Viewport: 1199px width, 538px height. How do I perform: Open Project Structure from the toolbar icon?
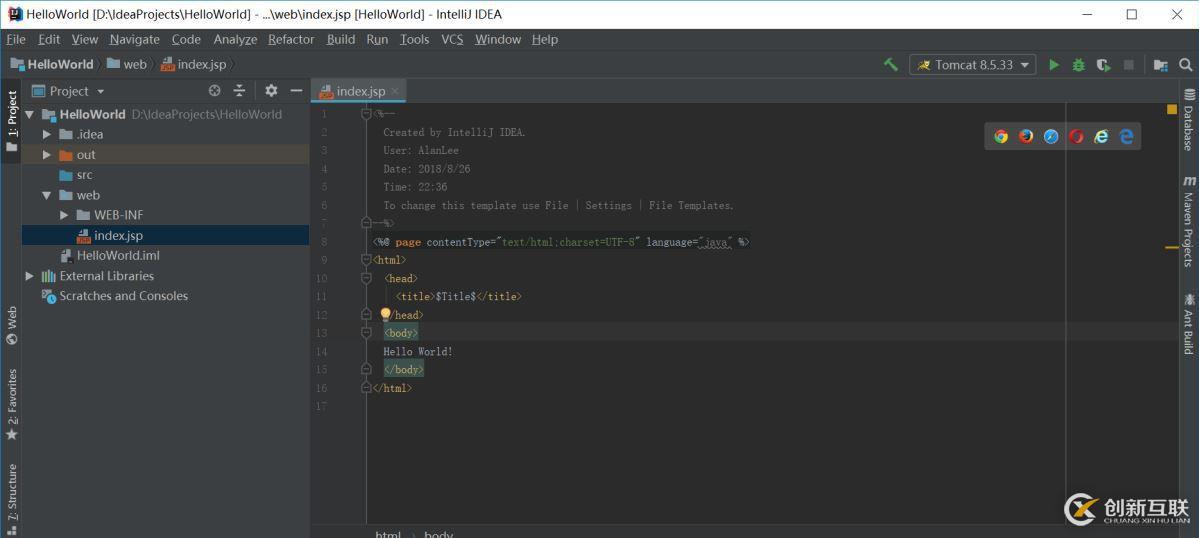click(x=1161, y=65)
